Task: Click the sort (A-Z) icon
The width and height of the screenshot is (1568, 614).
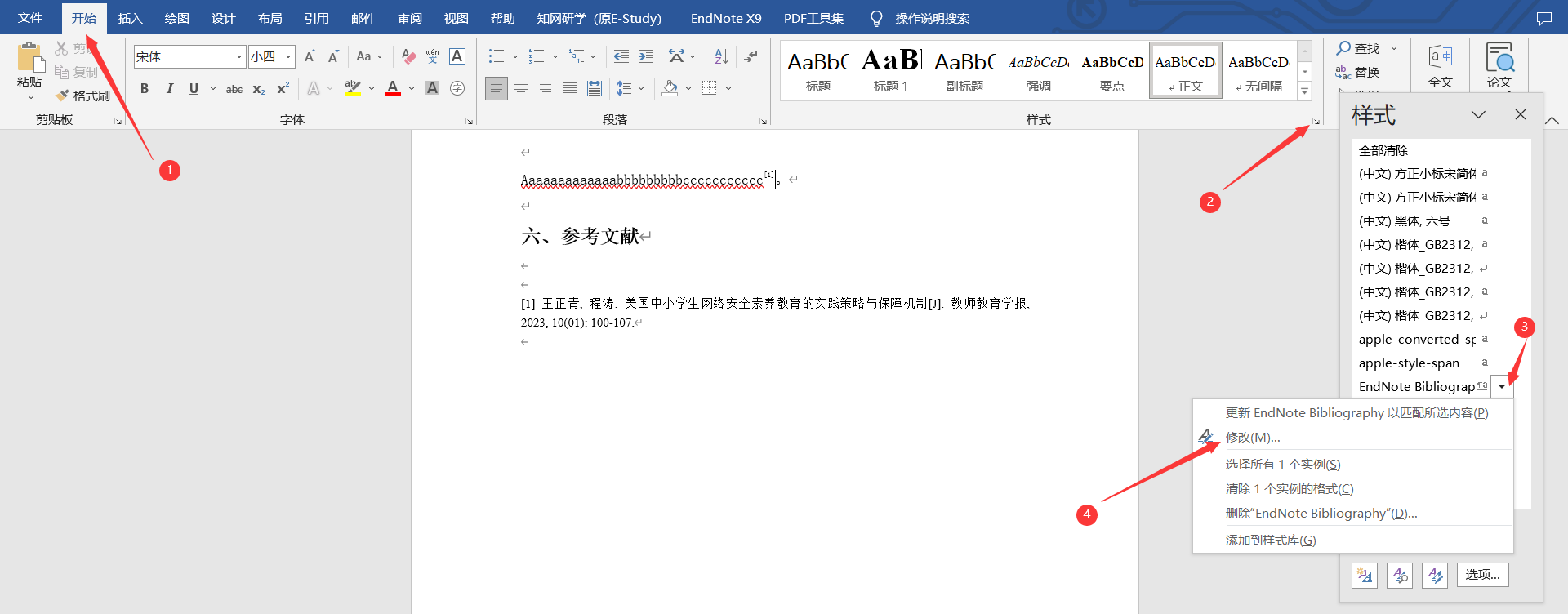Action: click(721, 56)
